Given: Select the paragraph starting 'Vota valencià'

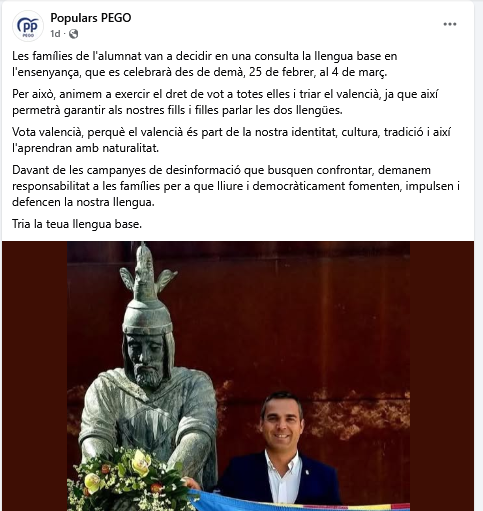Looking at the screenshot, I should point(232,140).
